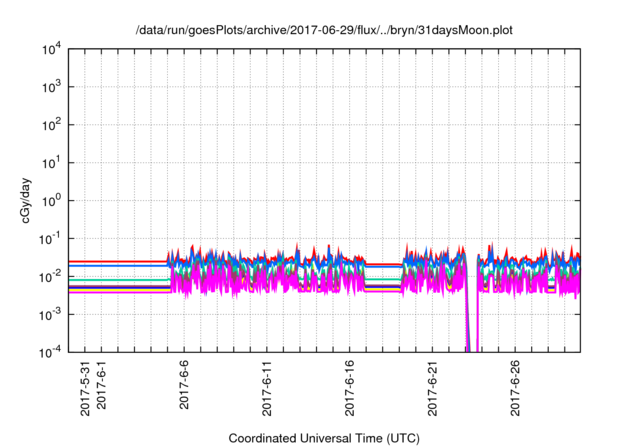
Task: Select the 10^2 y-axis tick label
Action: coord(53,126)
